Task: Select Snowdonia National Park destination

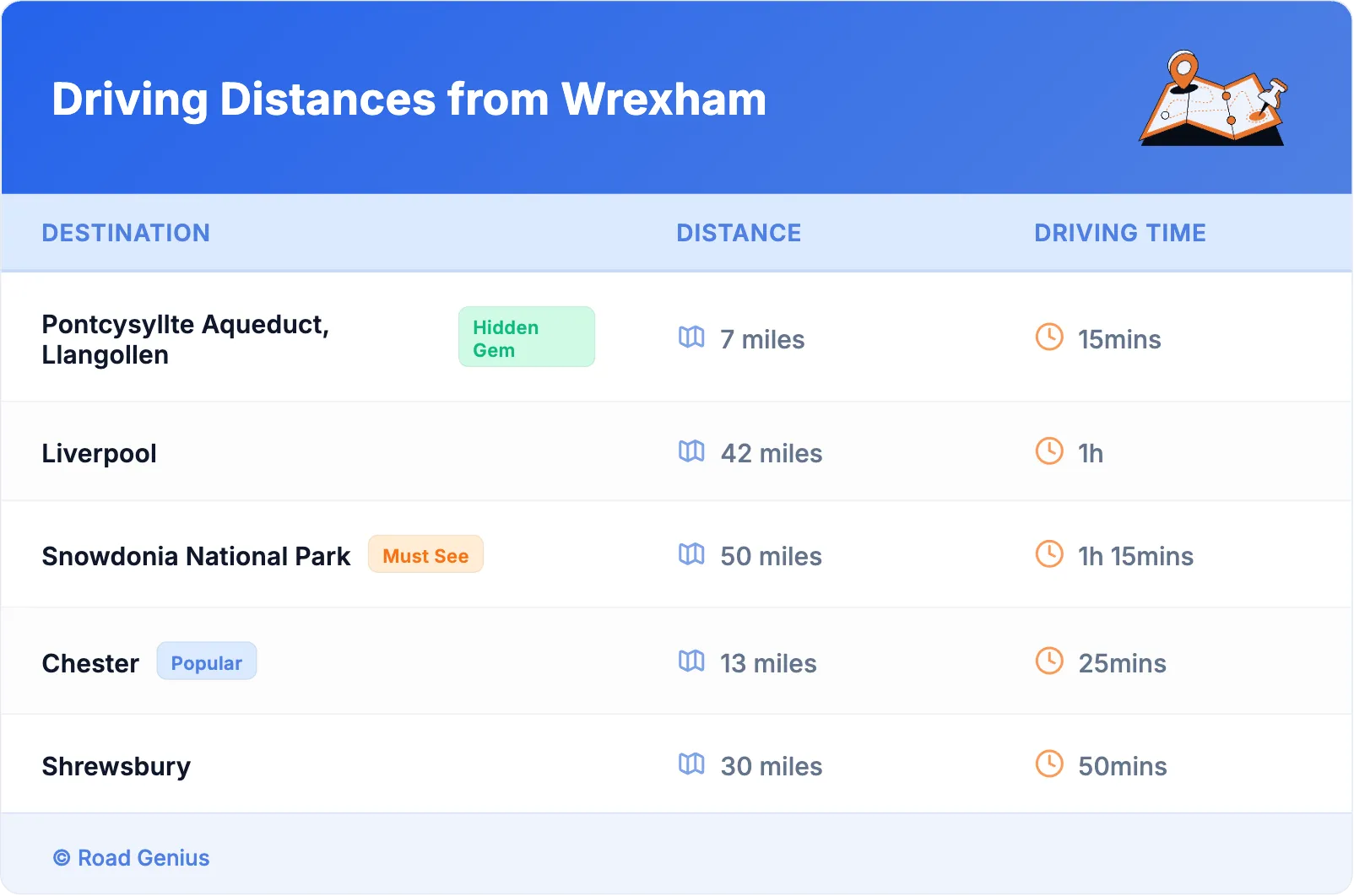Action: (x=196, y=556)
